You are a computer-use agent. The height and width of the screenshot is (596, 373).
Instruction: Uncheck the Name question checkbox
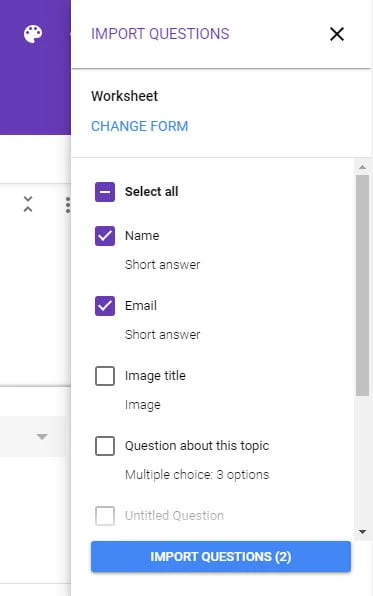[x=105, y=236]
